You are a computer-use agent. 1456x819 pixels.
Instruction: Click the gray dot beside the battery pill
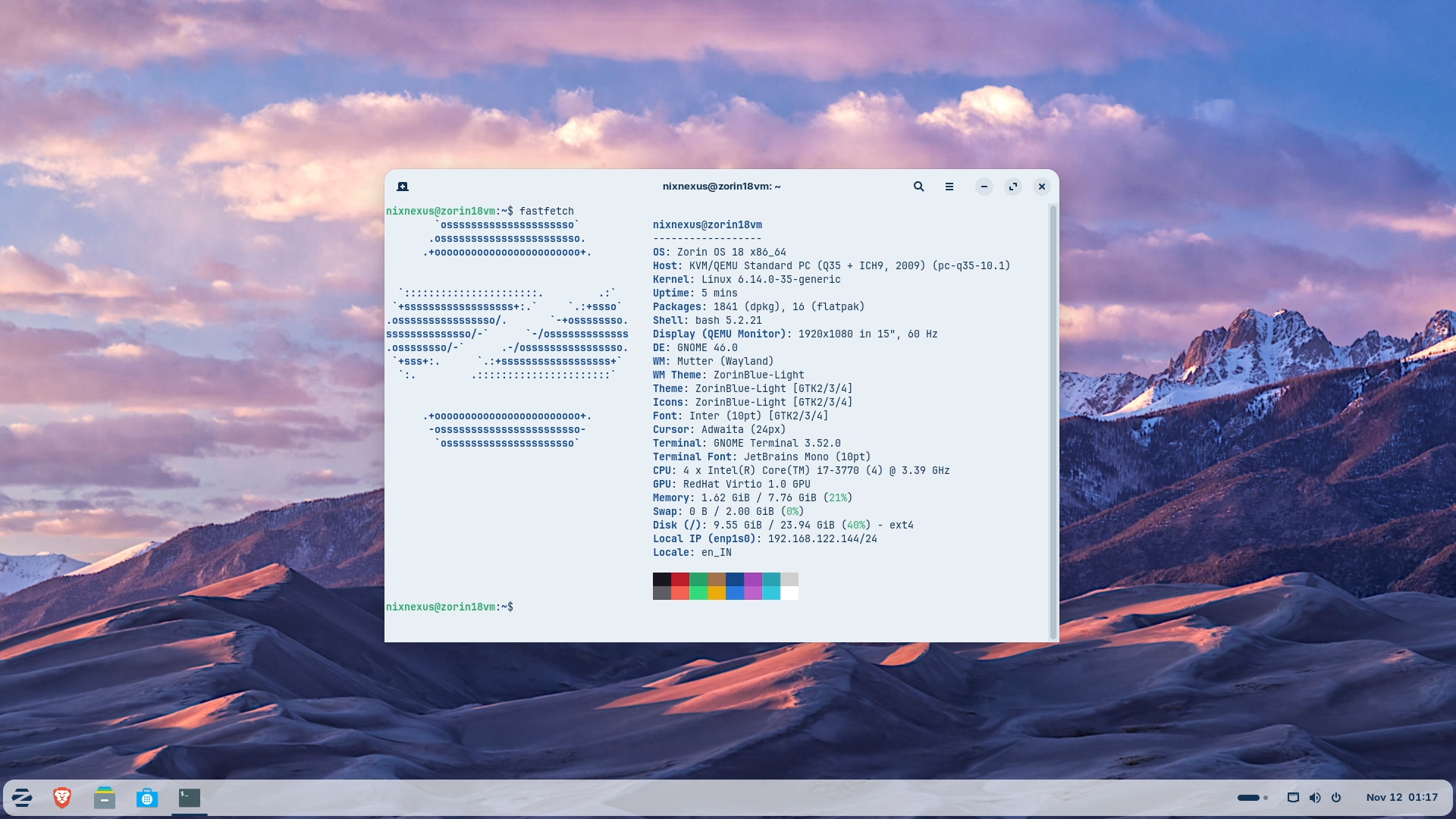pyautogui.click(x=1265, y=797)
